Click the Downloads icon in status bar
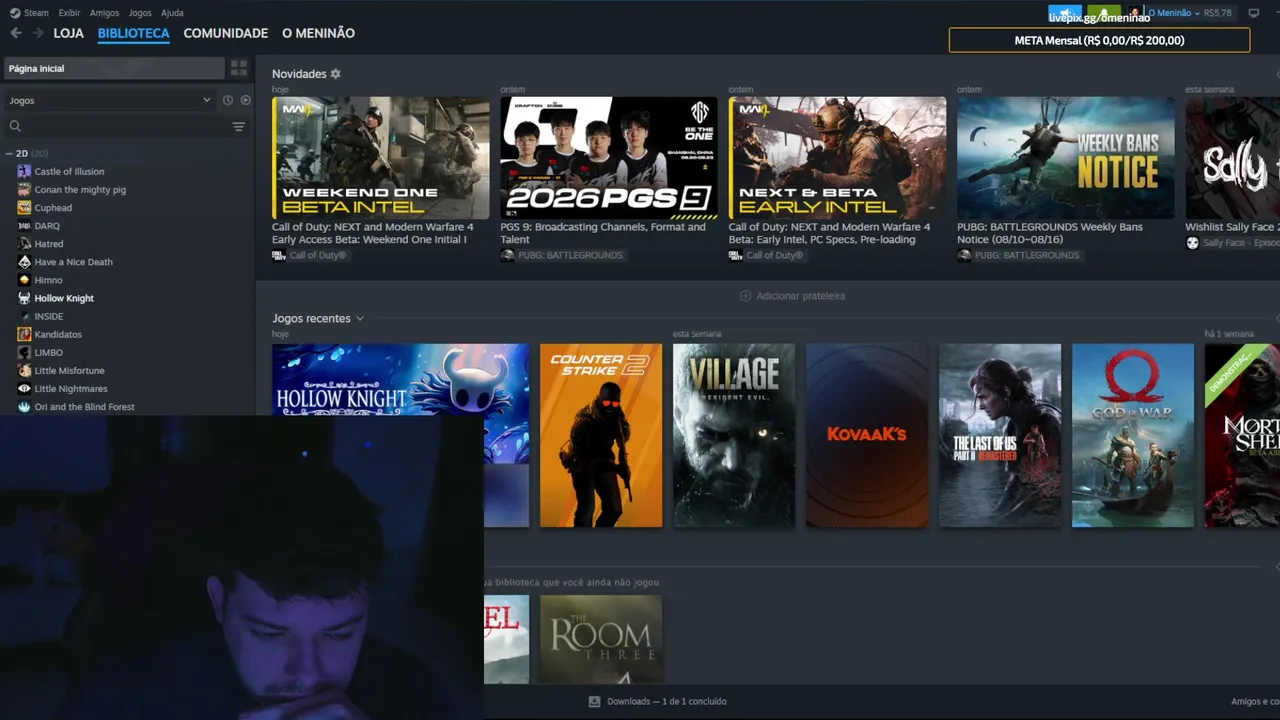1280x720 pixels. (x=594, y=702)
